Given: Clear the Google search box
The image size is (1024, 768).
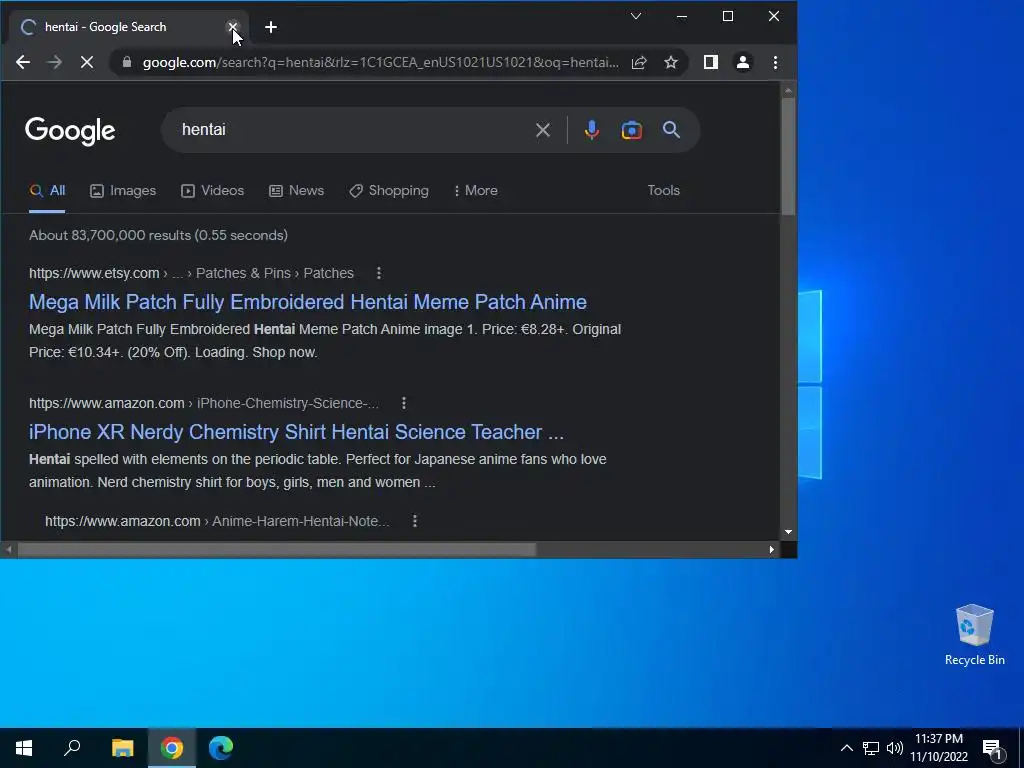Looking at the screenshot, I should pos(543,130).
